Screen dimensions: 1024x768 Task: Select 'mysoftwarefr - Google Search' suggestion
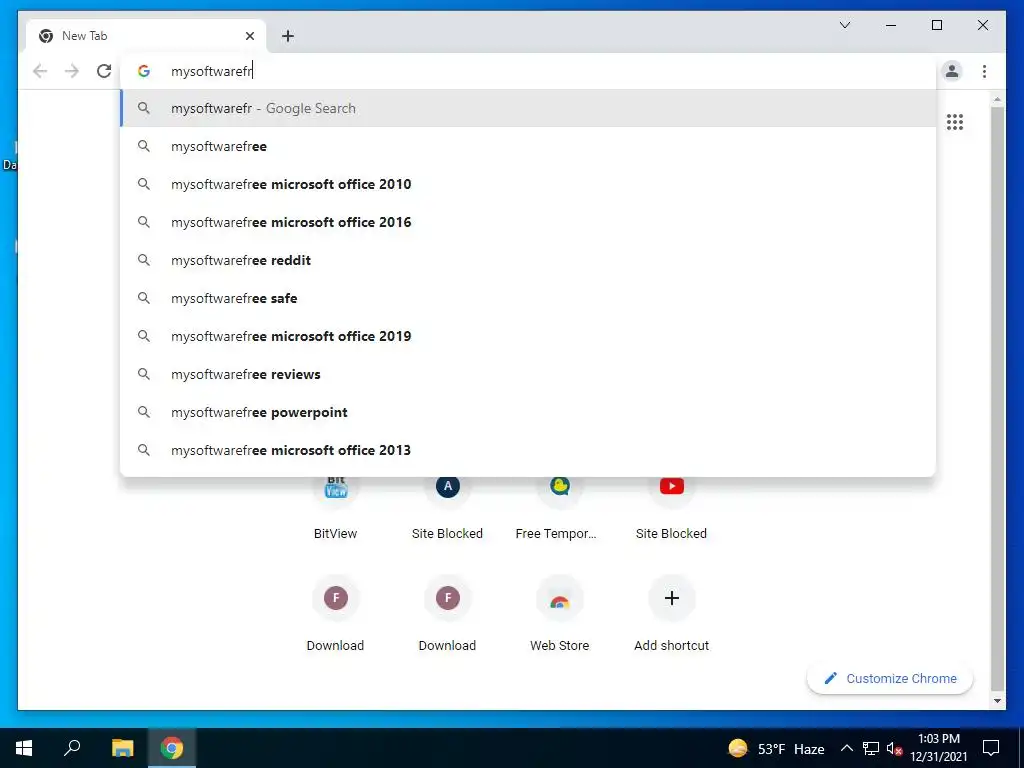(x=528, y=108)
